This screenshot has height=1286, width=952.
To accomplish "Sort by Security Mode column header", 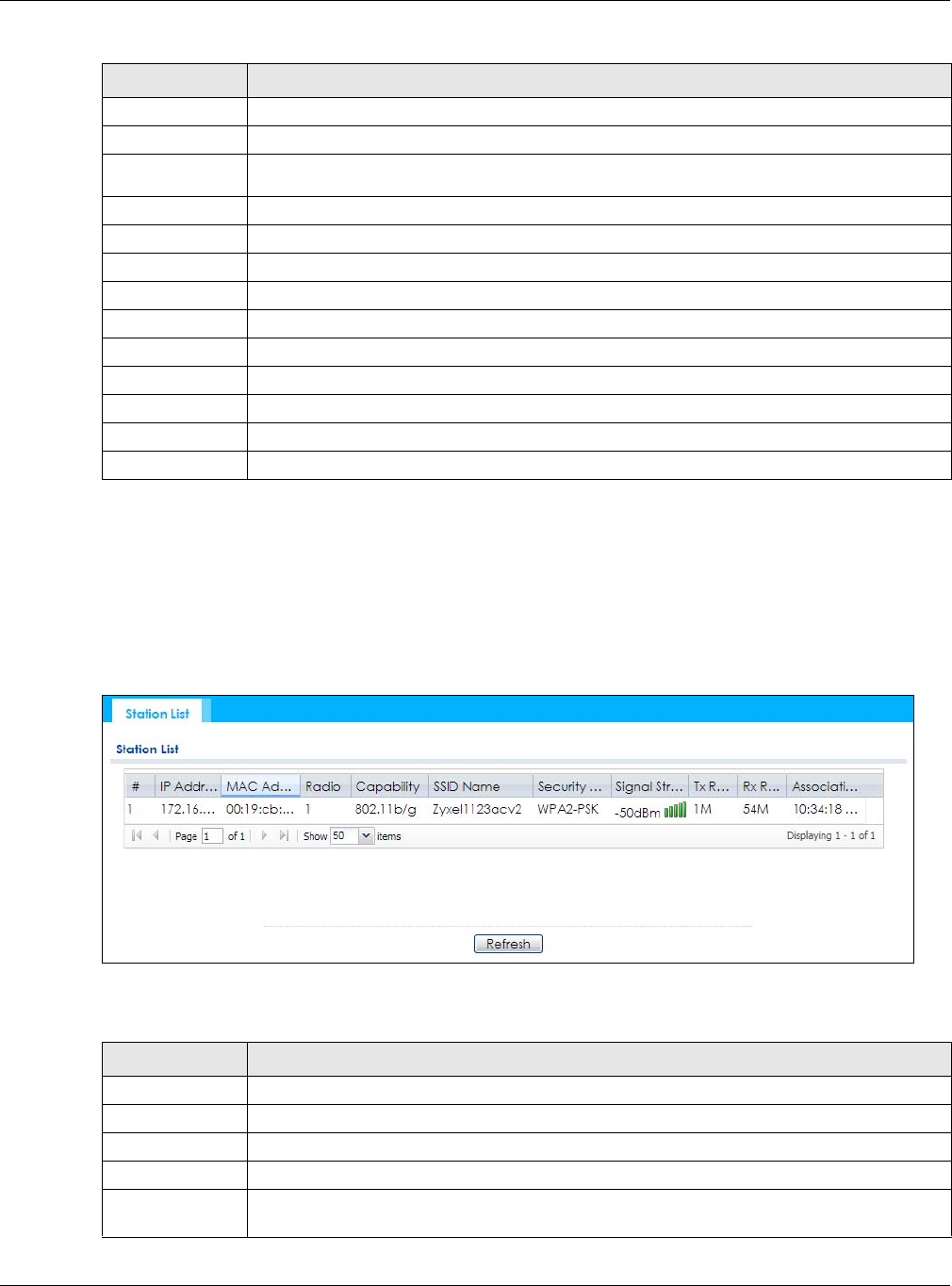I will (569, 786).
